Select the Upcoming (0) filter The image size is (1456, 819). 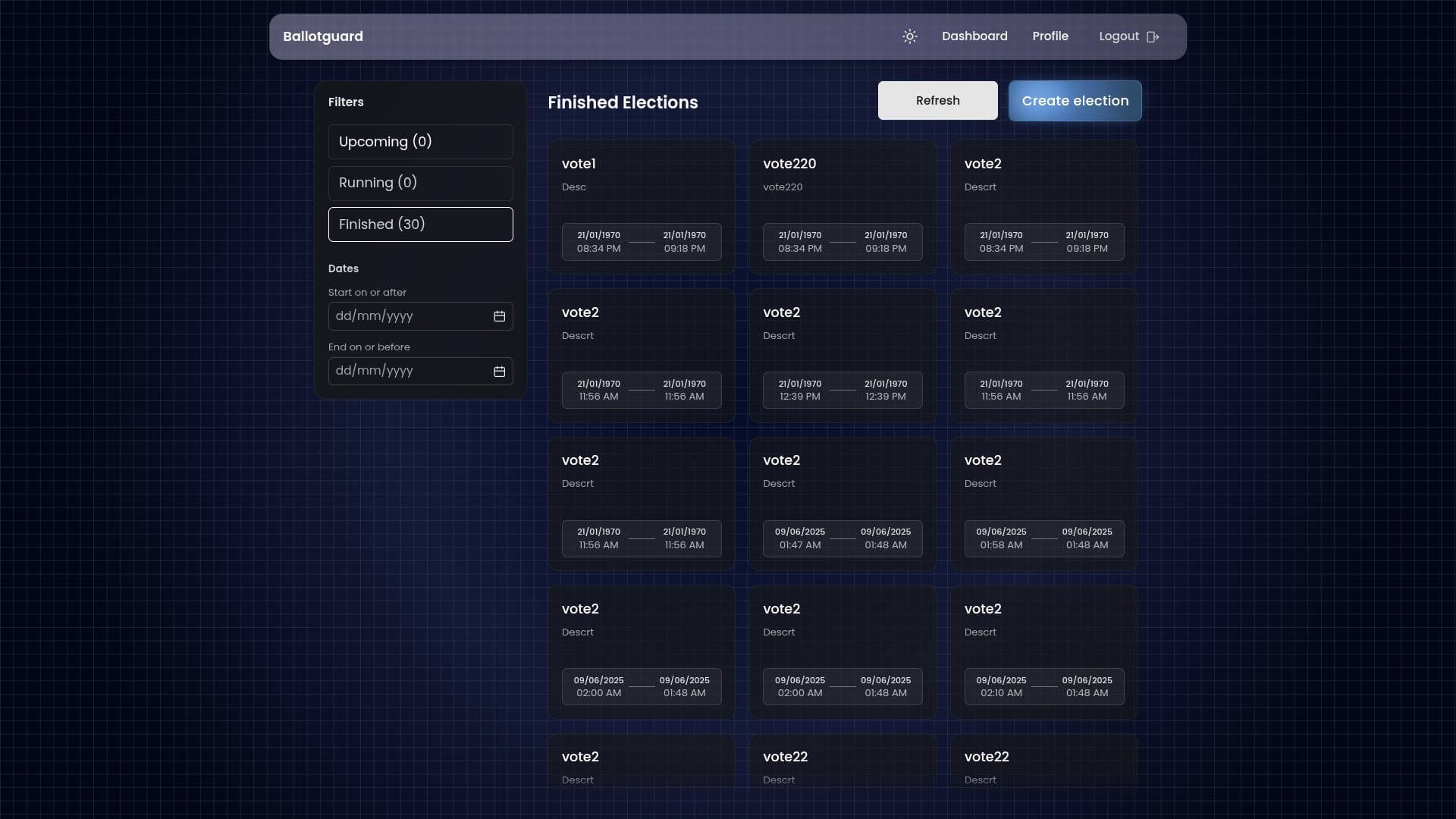tap(420, 141)
